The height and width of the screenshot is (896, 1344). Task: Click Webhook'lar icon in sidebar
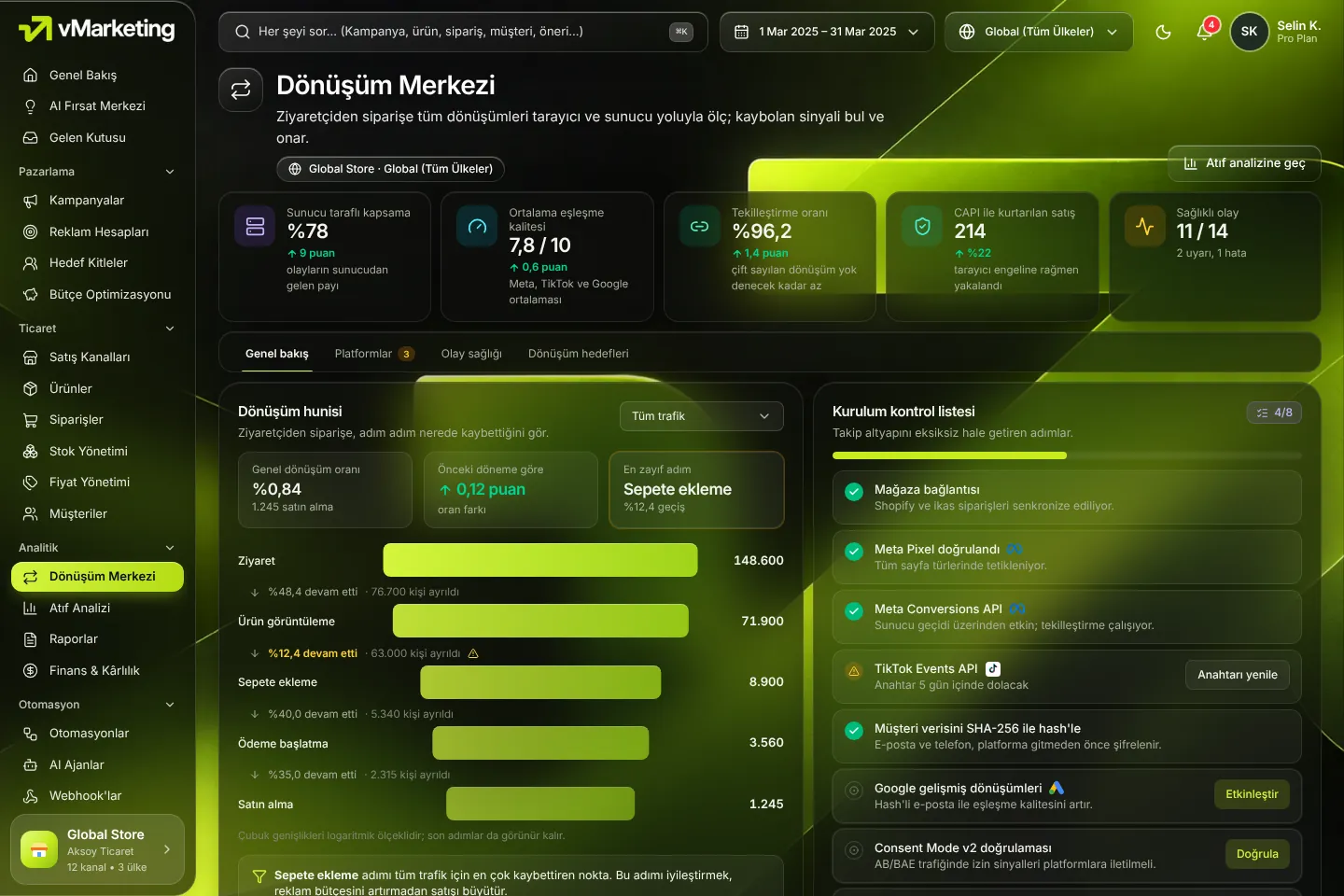[31, 796]
